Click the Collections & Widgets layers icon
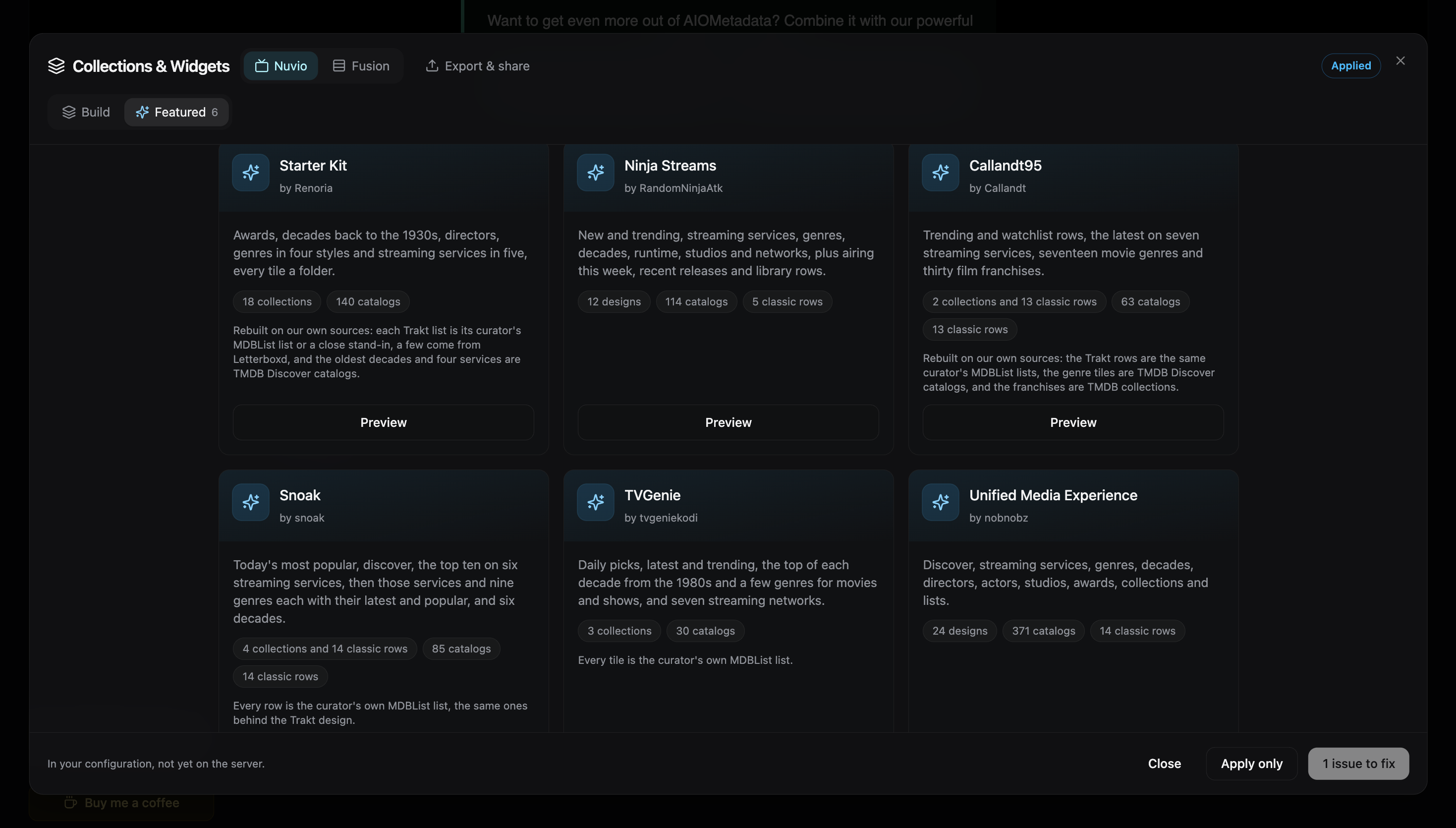This screenshot has height=828, width=1456. coord(56,66)
